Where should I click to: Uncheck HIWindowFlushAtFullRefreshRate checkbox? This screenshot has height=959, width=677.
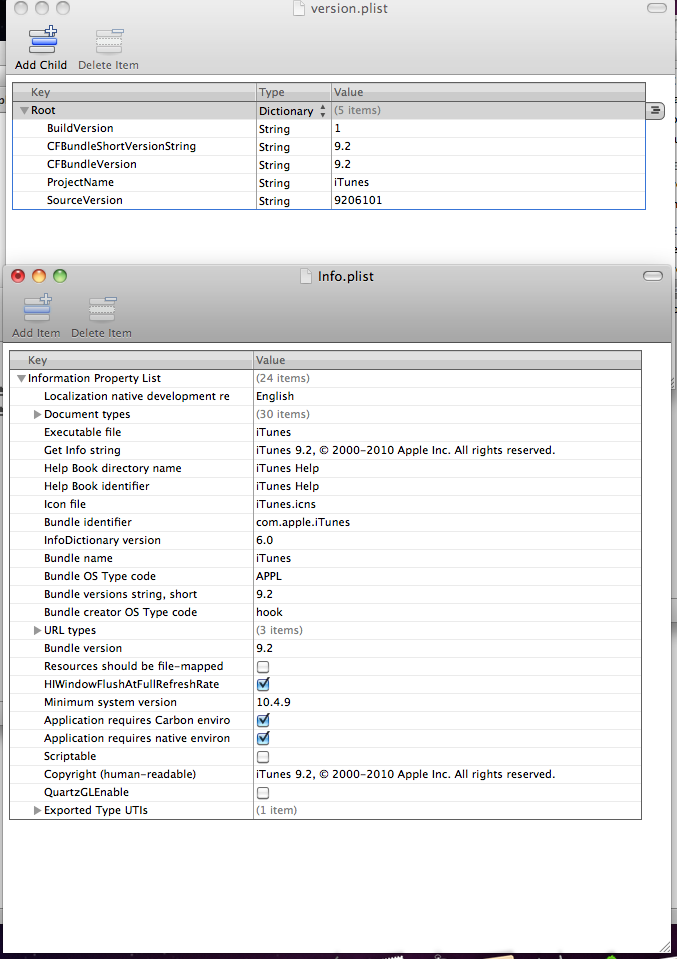pyautogui.click(x=263, y=684)
